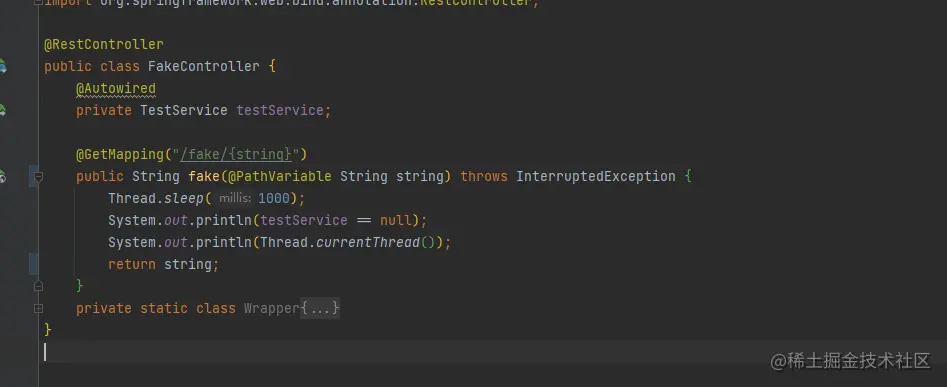Click the autowired dependency gutter icon beside testService
Viewport: 947px width, 387px height.
pos(2,110)
